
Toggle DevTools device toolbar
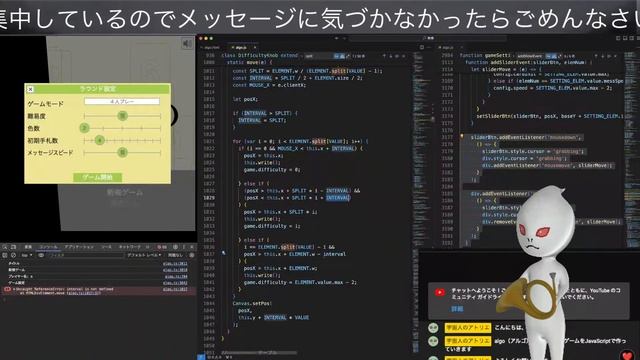point(13,247)
